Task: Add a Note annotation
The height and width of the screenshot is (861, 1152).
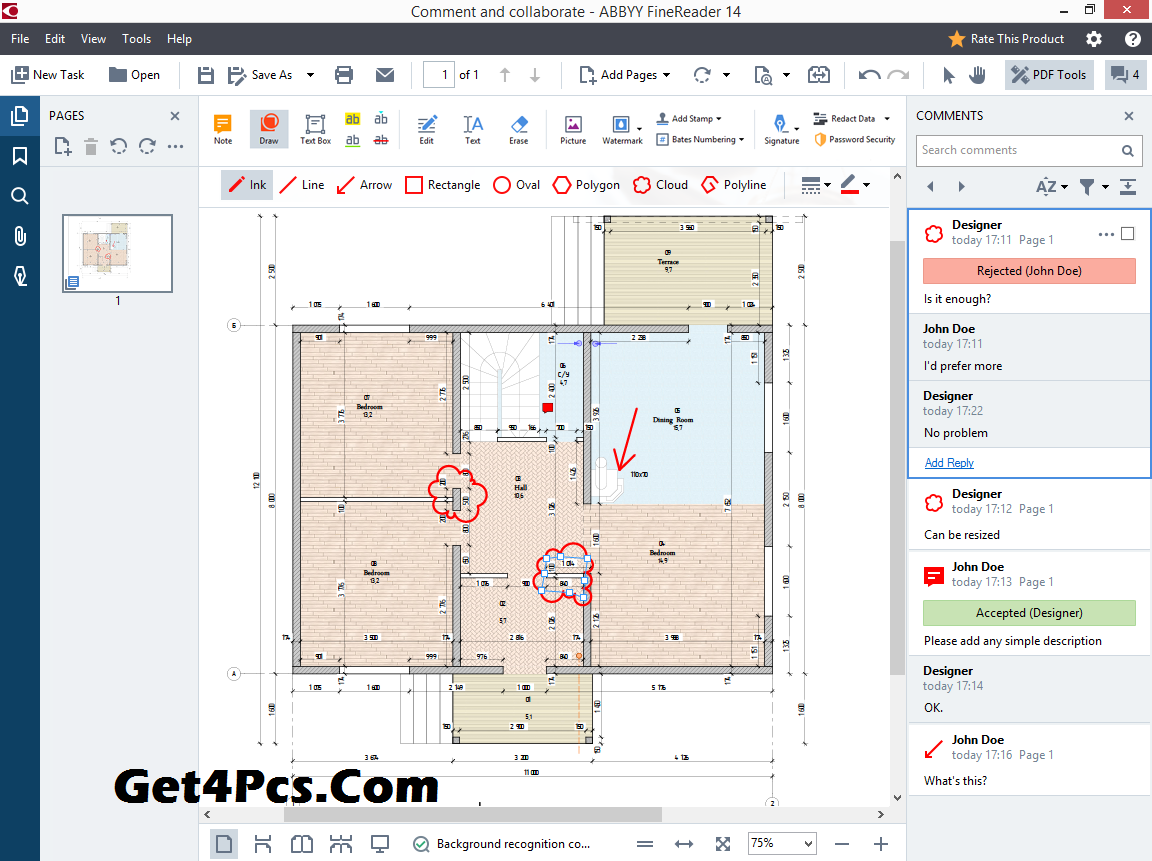Action: click(222, 128)
